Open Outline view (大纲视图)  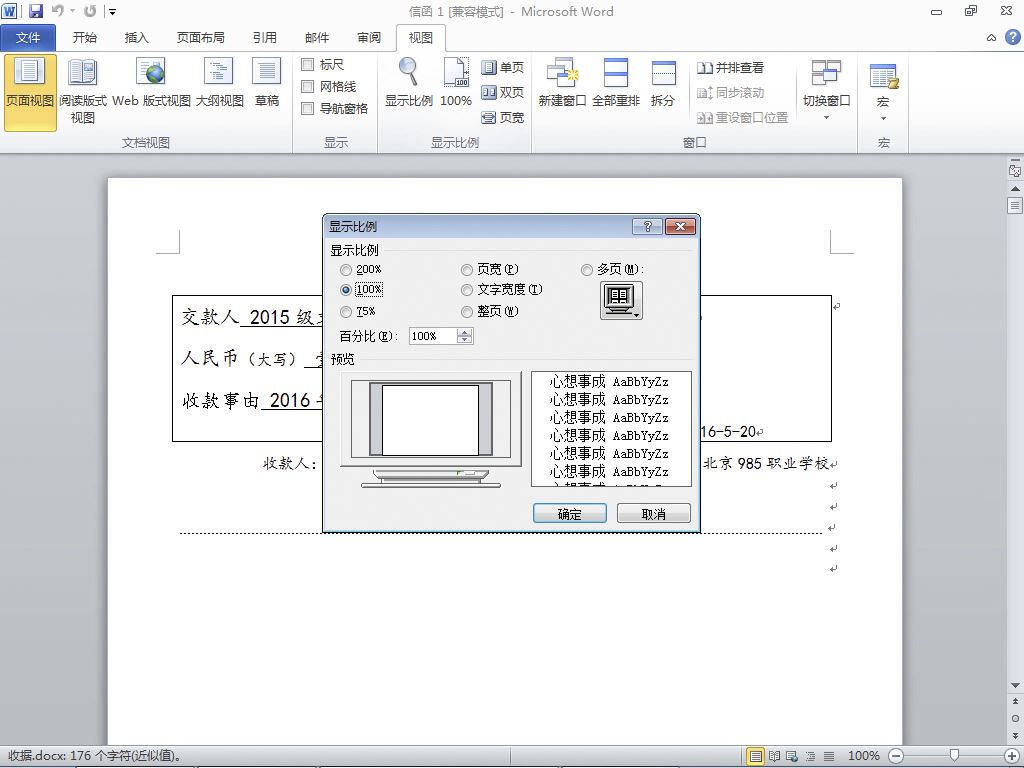(x=219, y=84)
